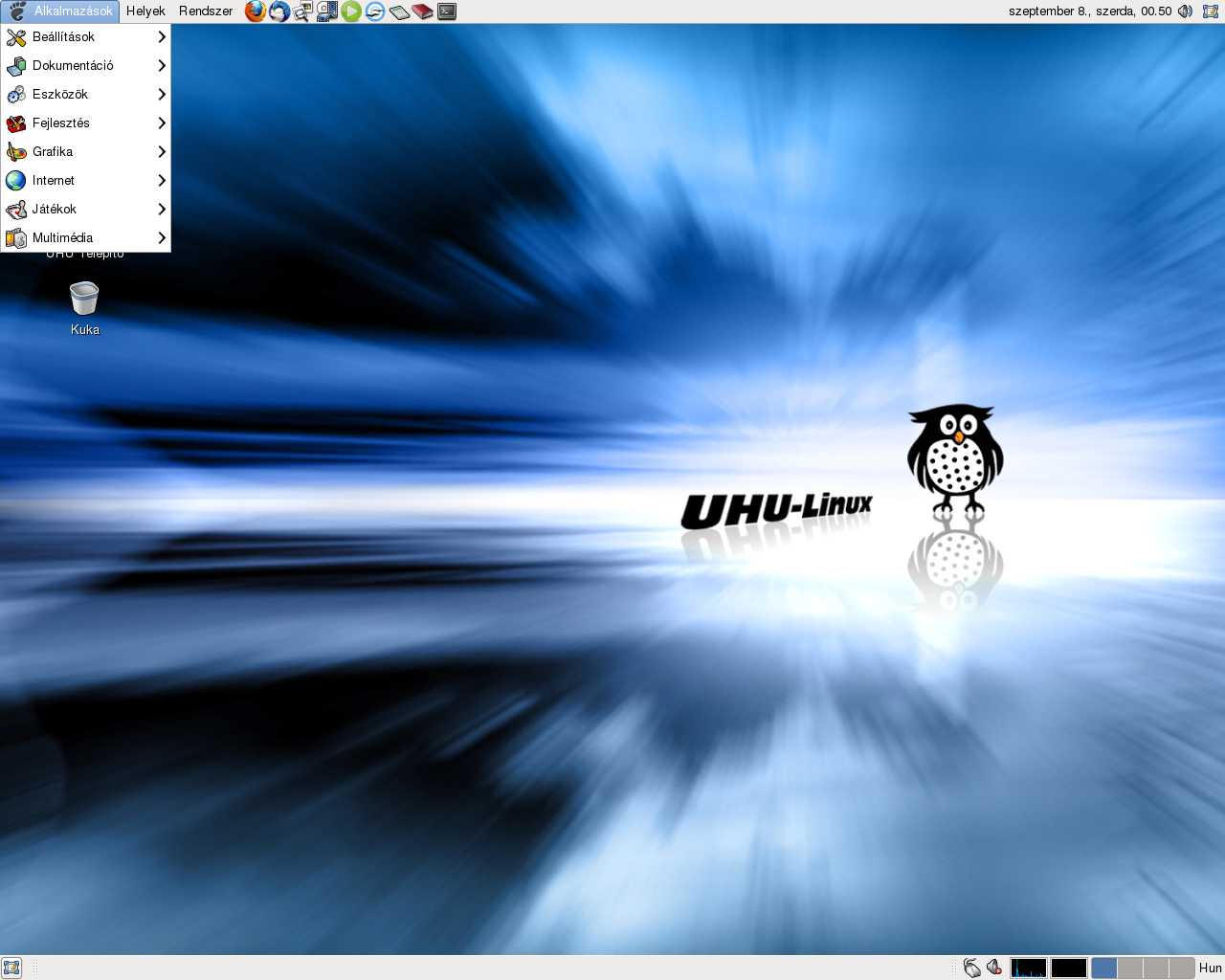
Task: Open the Kuka trash icon on the desktop
Action: coord(84,299)
